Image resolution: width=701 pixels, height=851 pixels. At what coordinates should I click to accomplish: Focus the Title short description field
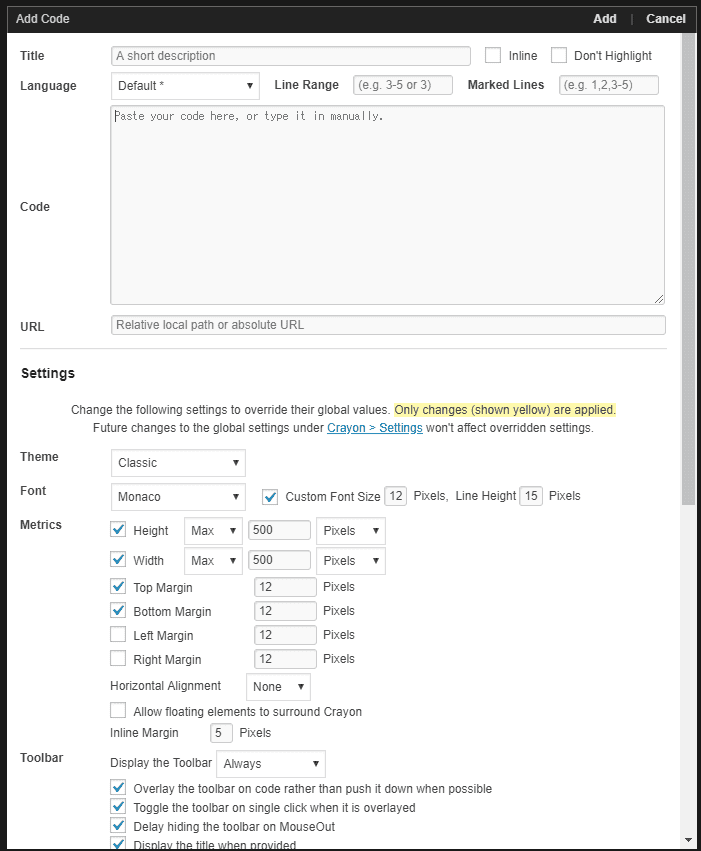point(291,56)
